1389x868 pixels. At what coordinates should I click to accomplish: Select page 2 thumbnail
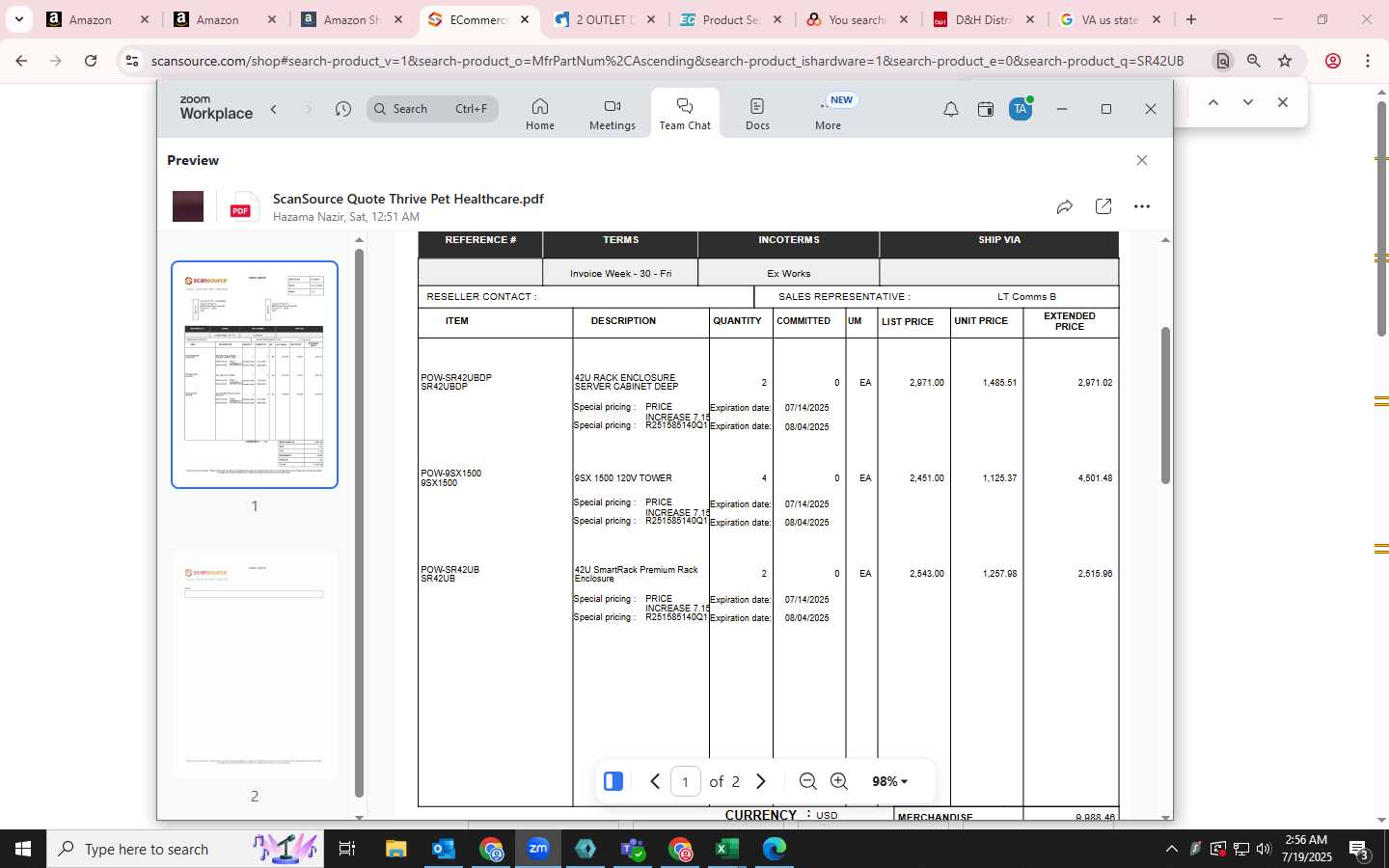[255, 665]
